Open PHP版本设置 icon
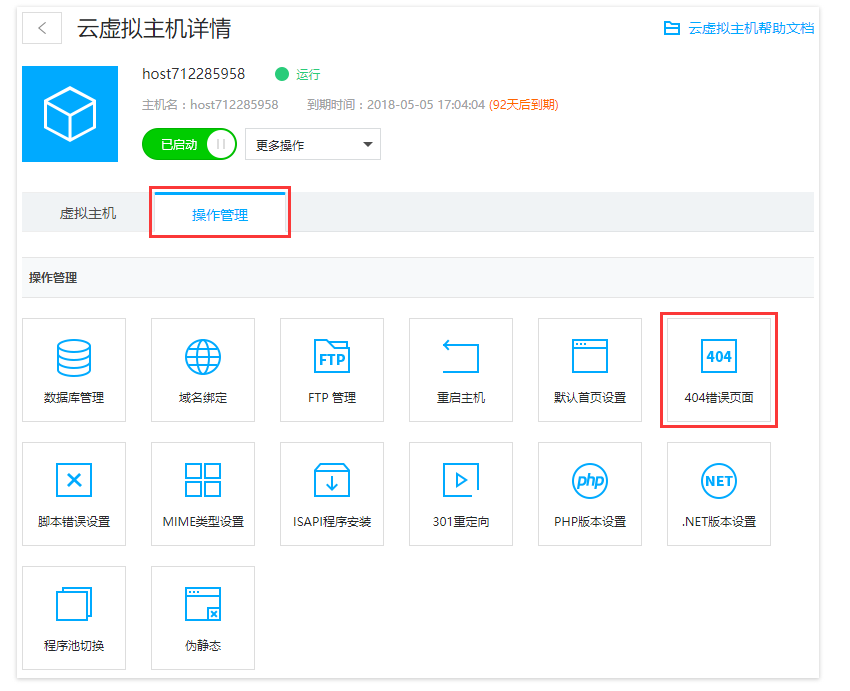 coord(590,481)
